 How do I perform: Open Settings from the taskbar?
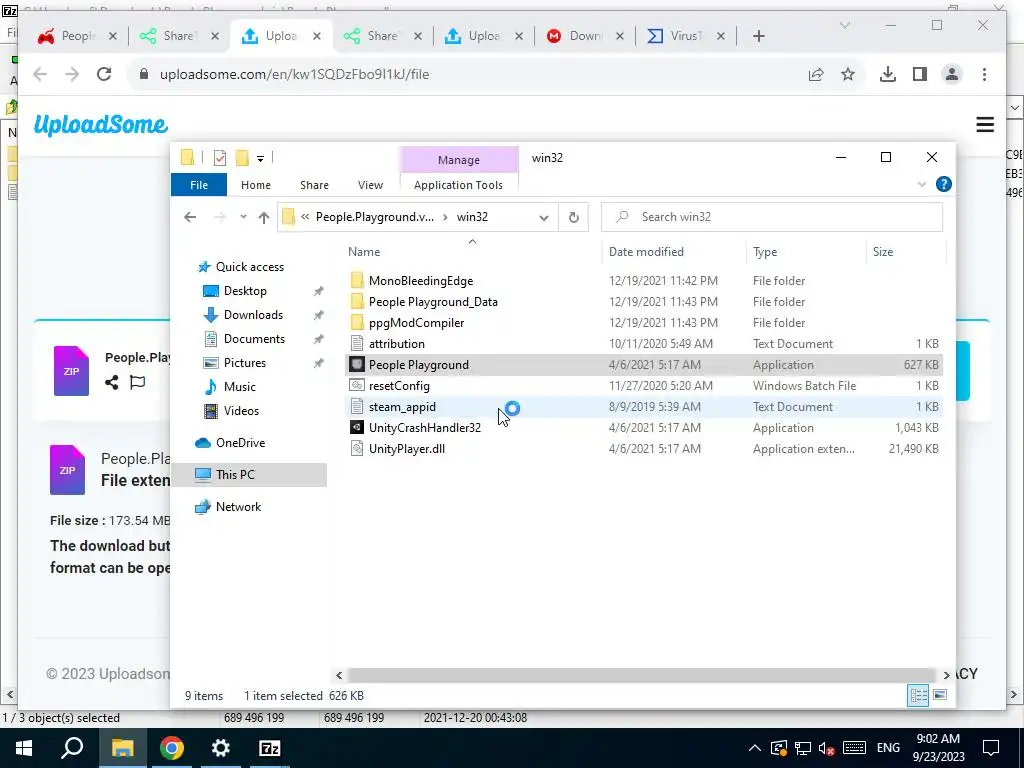221,748
